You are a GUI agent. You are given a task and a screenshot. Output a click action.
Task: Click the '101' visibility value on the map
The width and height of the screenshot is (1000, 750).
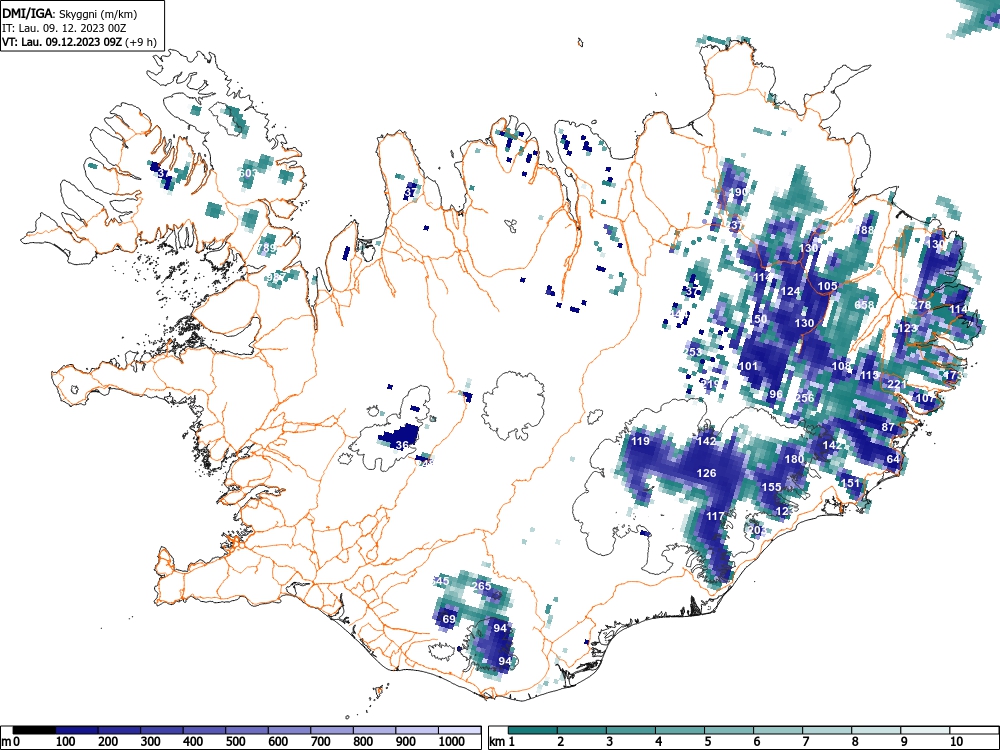[x=748, y=366]
